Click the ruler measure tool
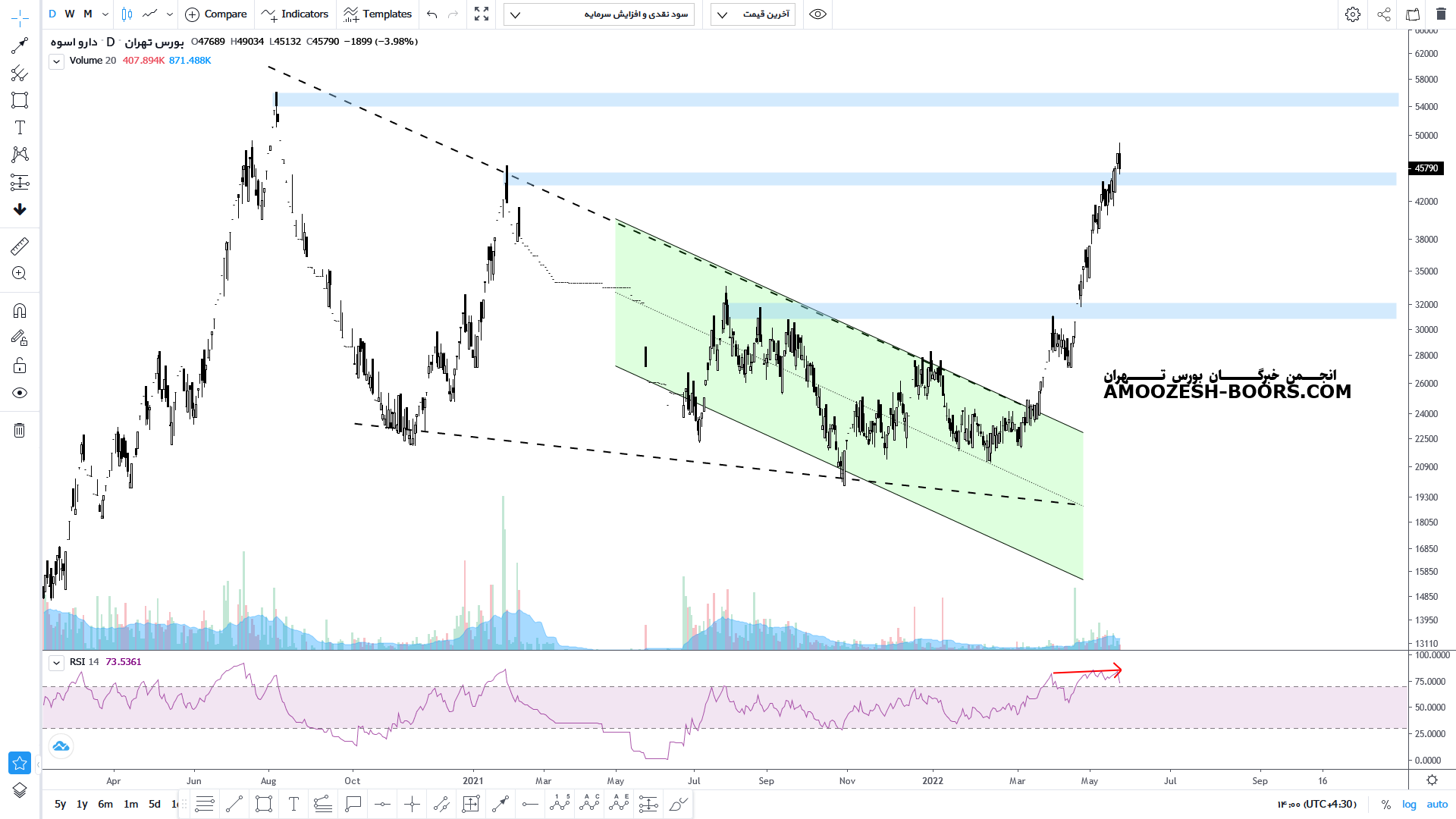 point(20,246)
